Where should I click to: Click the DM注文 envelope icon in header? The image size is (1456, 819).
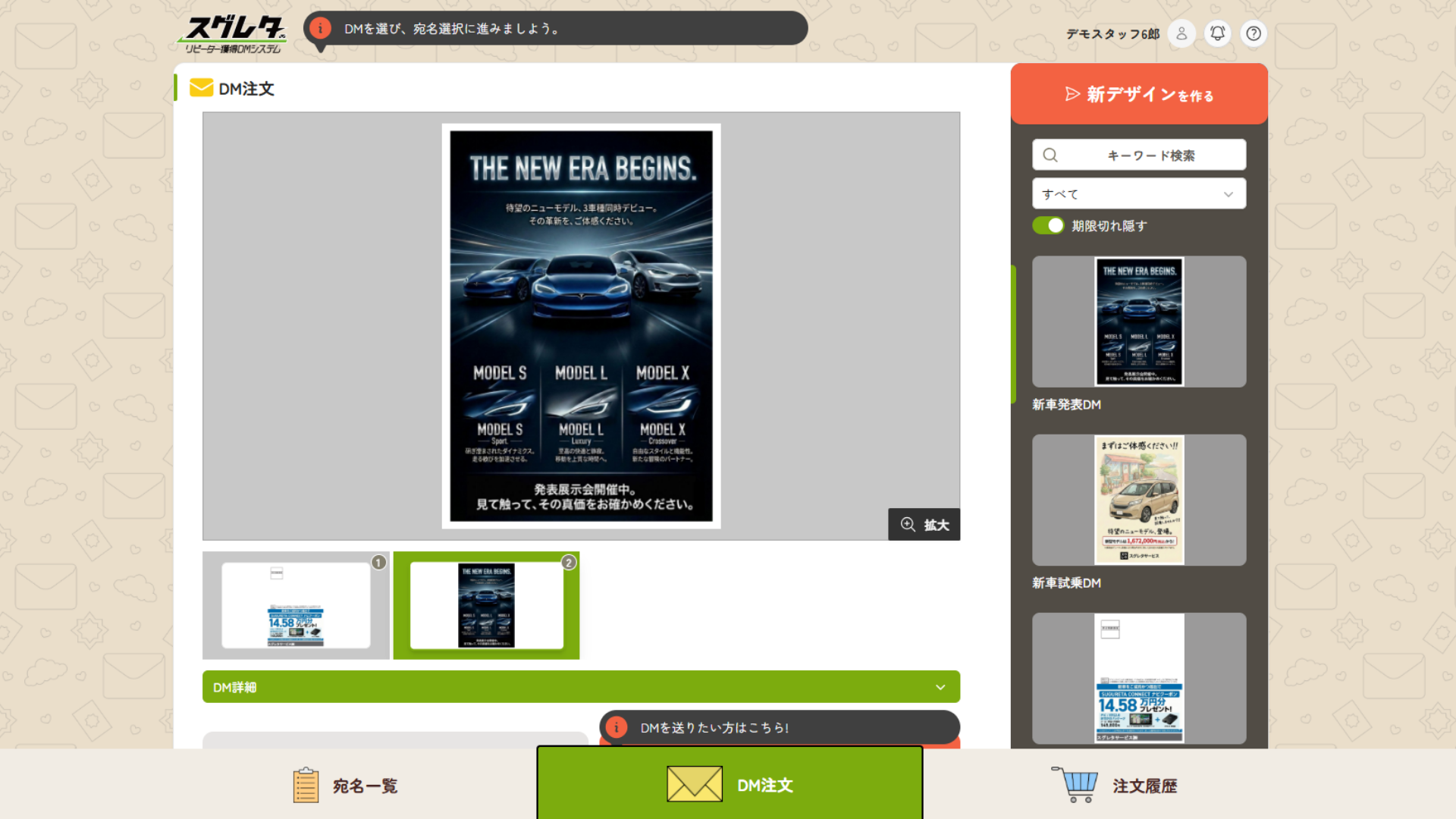point(201,88)
